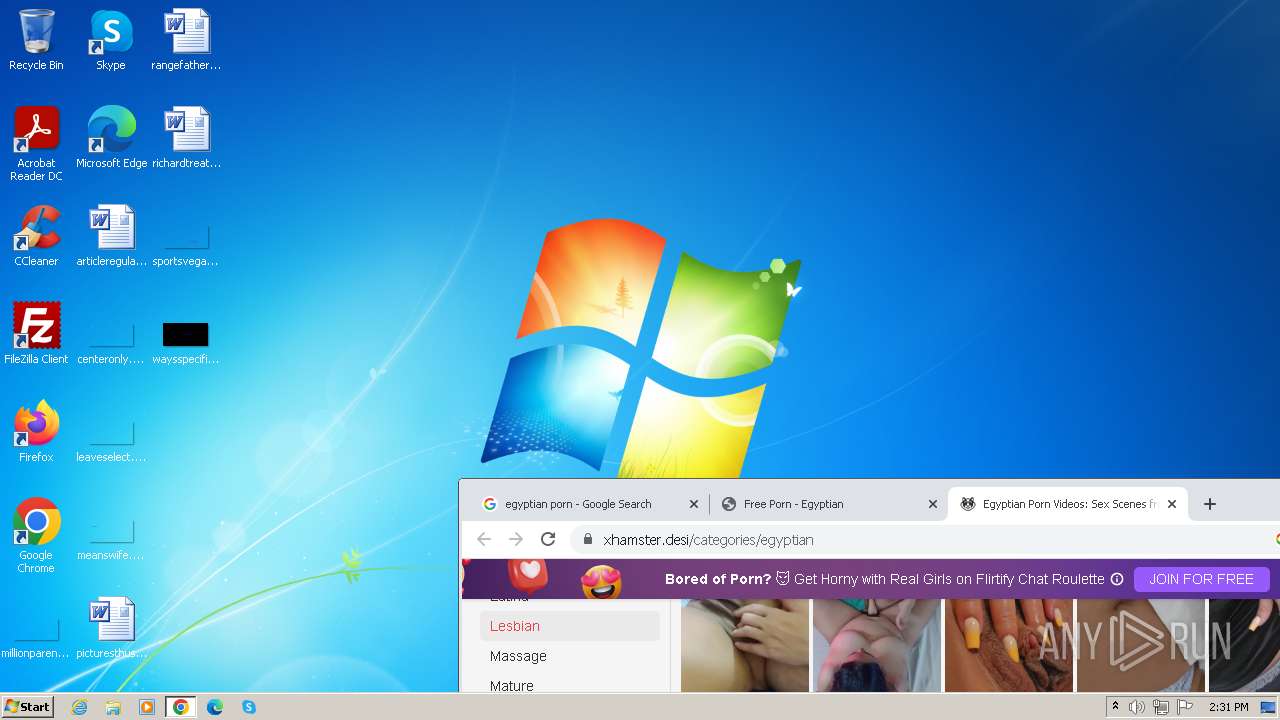This screenshot has width=1280, height=720.
Task: Select the rangefather Word document icon
Action: (186, 40)
